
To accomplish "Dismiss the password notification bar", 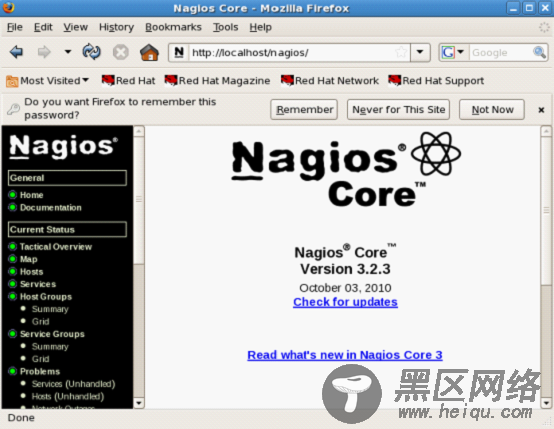I will click(541, 110).
